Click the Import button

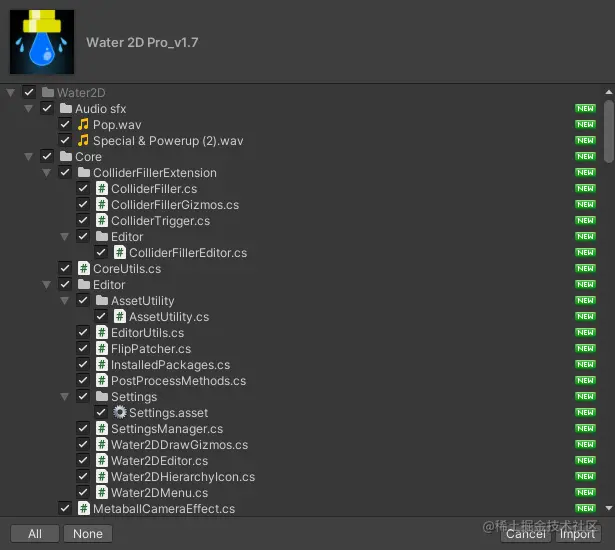click(x=578, y=534)
